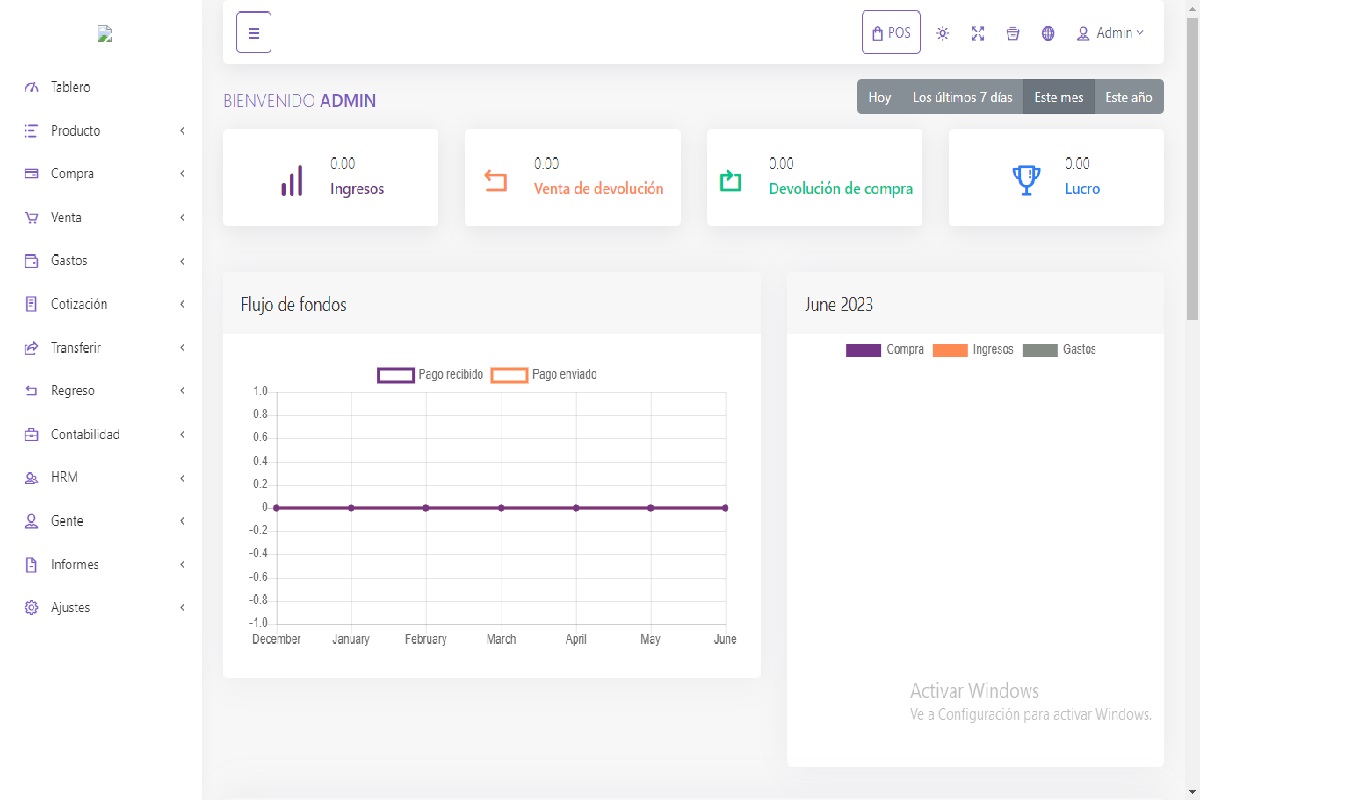Click the Cotización document icon
The image size is (1366, 800).
pos(31,304)
